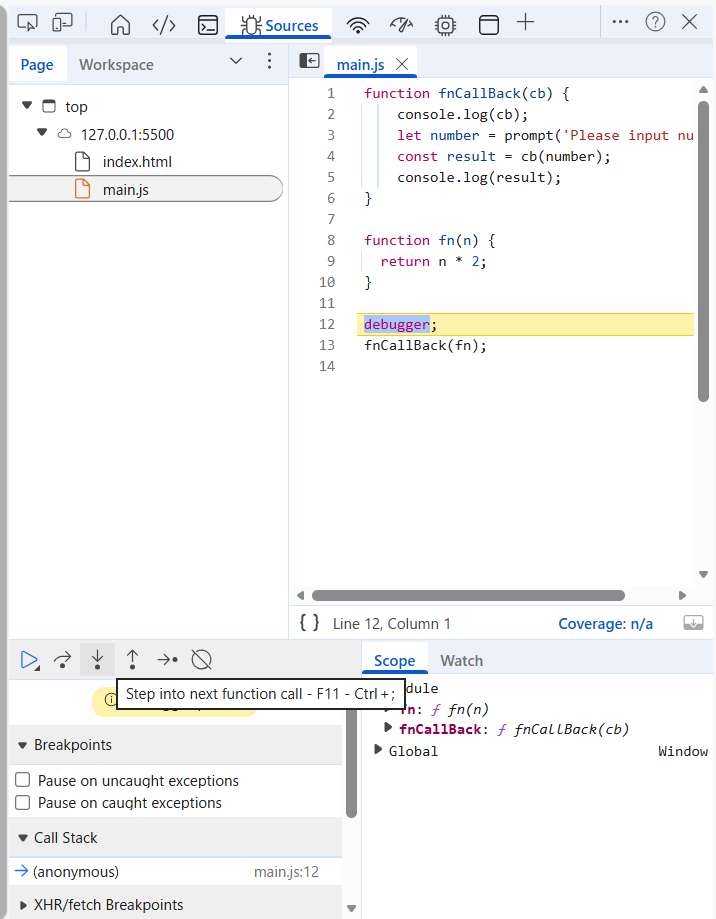This screenshot has height=919, width=716.
Task: Open the Elements panel icon
Action: click(x=164, y=25)
